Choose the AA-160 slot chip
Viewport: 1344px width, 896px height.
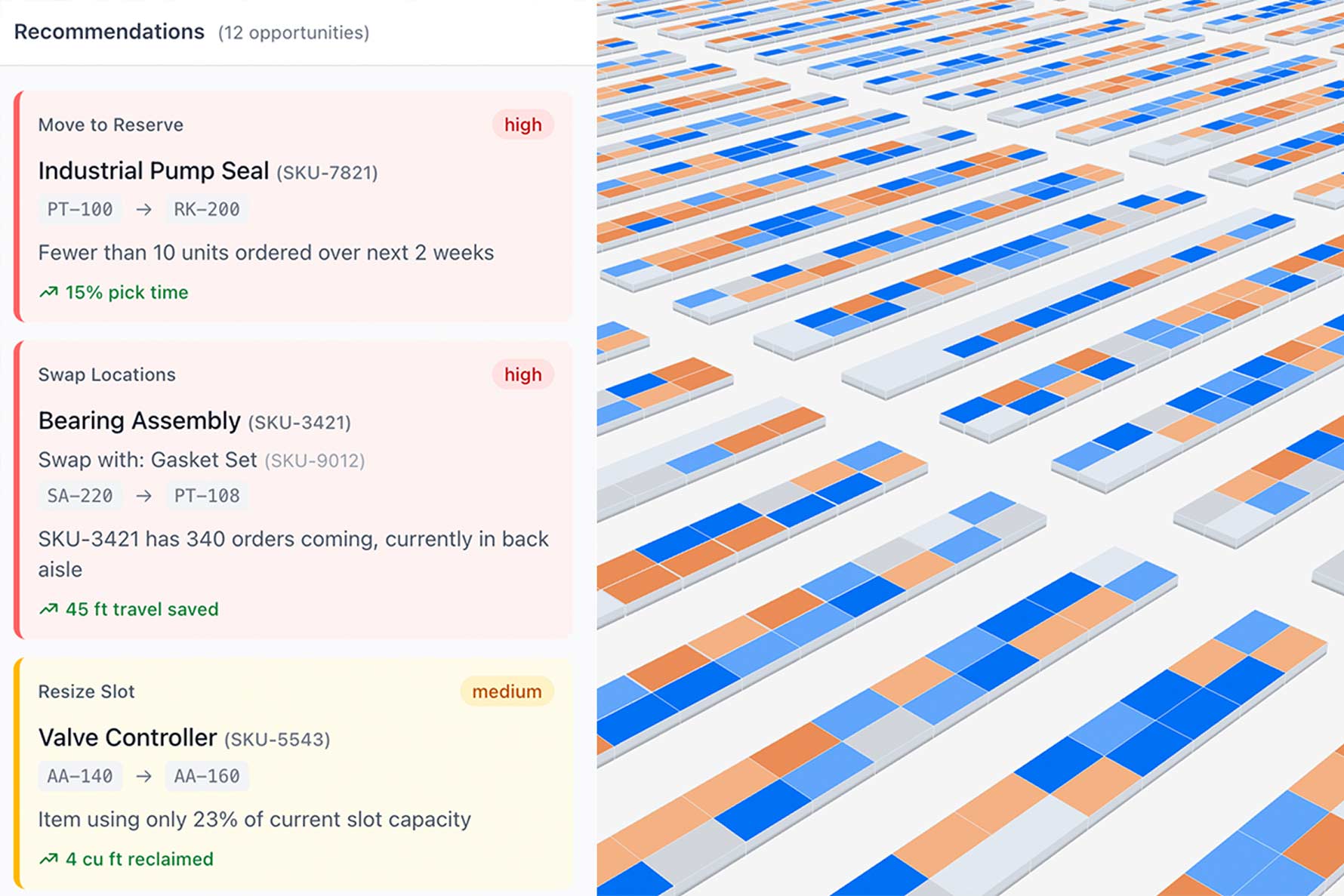206,776
